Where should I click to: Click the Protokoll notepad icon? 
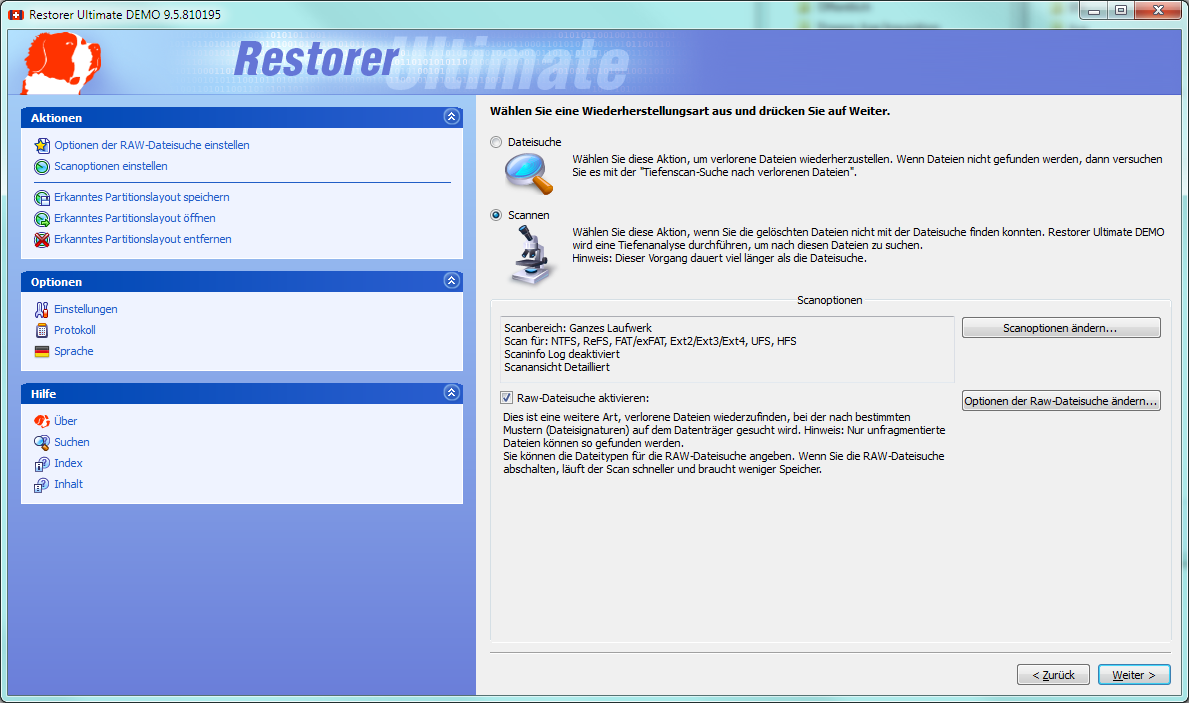42,331
